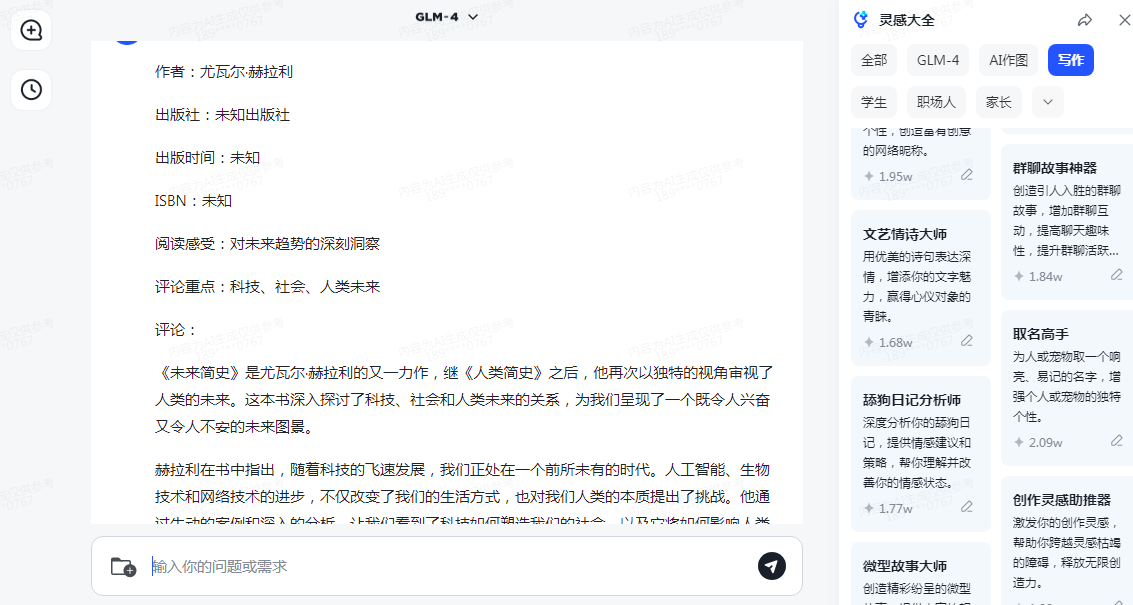Edit icon on 群聊故事神器 card

point(1116,275)
